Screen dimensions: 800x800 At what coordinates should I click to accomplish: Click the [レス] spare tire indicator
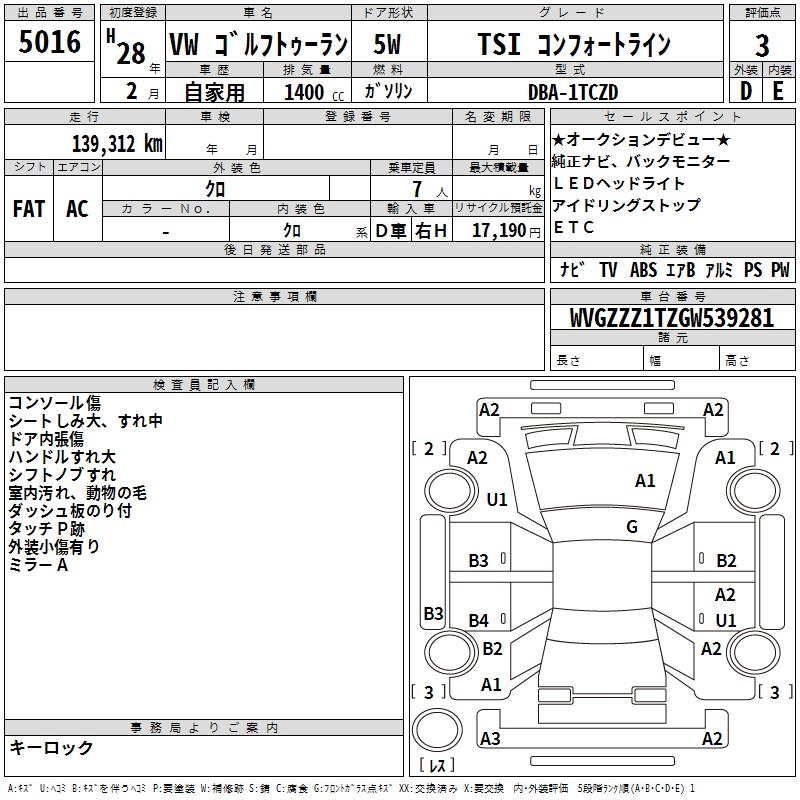point(437,767)
